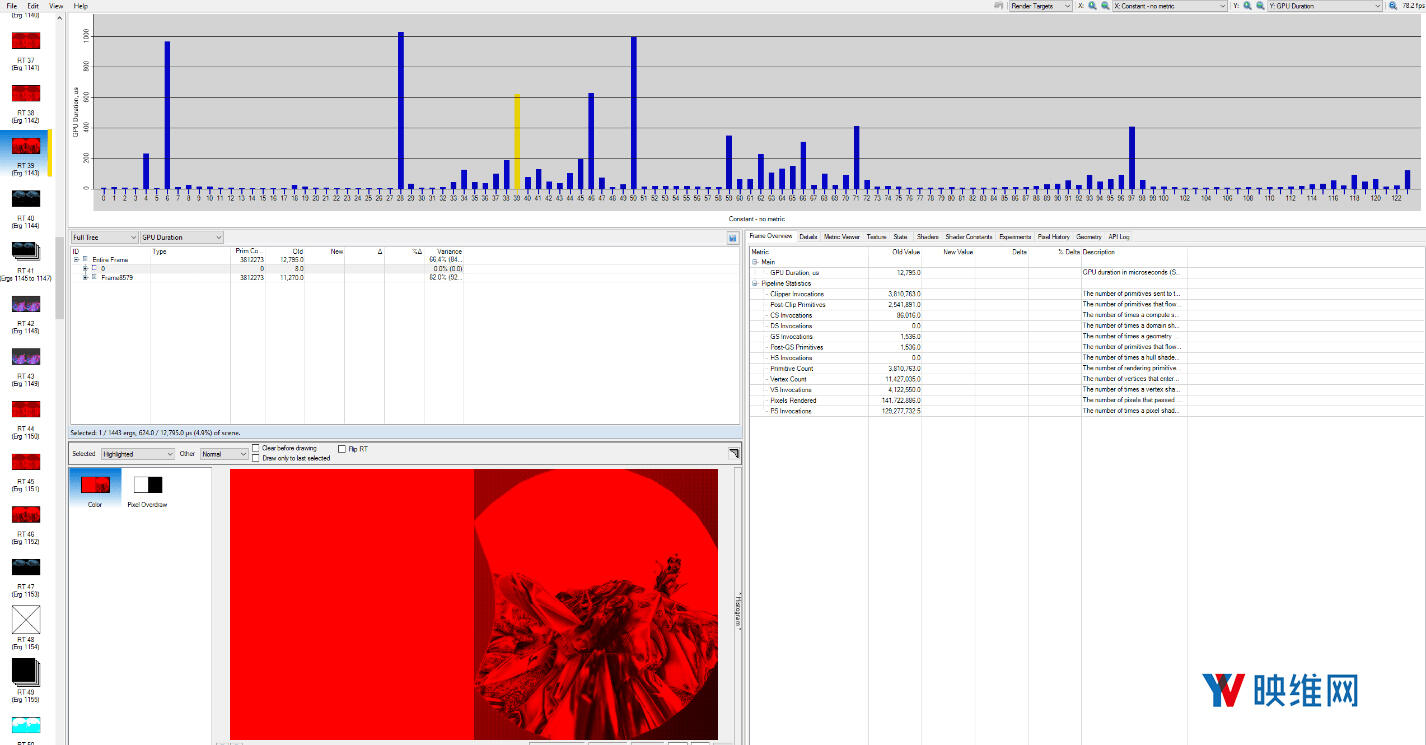Click the X axis zoom out magnifier
The image size is (1426, 745).
(x=1105, y=6)
